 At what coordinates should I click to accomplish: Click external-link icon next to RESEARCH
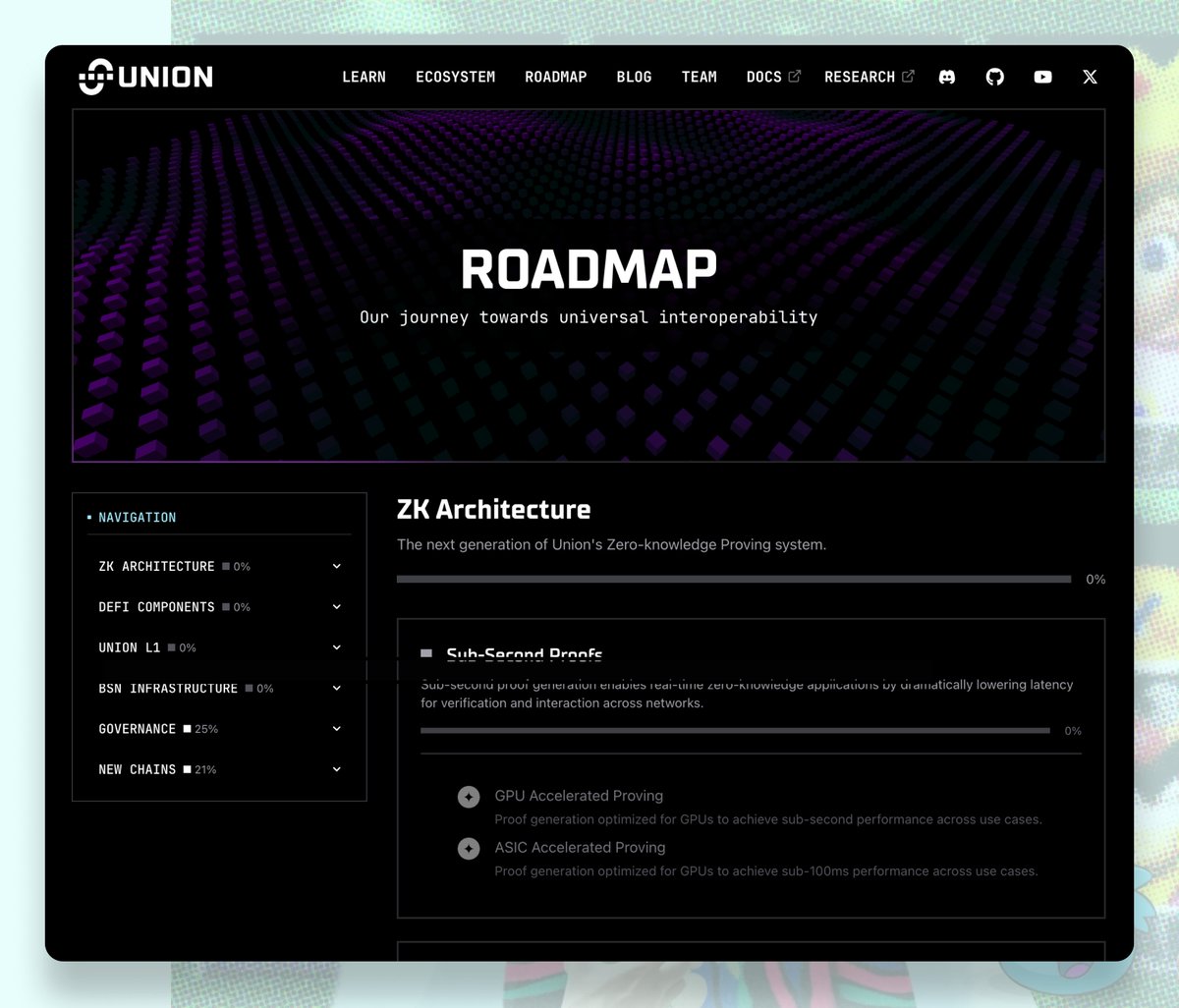(908, 76)
